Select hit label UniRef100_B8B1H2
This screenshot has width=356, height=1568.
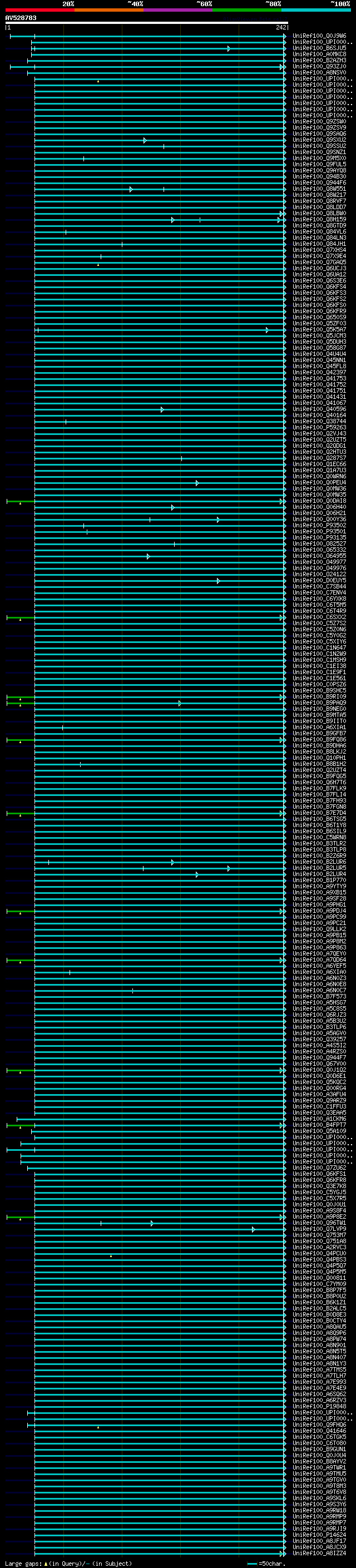click(319, 764)
